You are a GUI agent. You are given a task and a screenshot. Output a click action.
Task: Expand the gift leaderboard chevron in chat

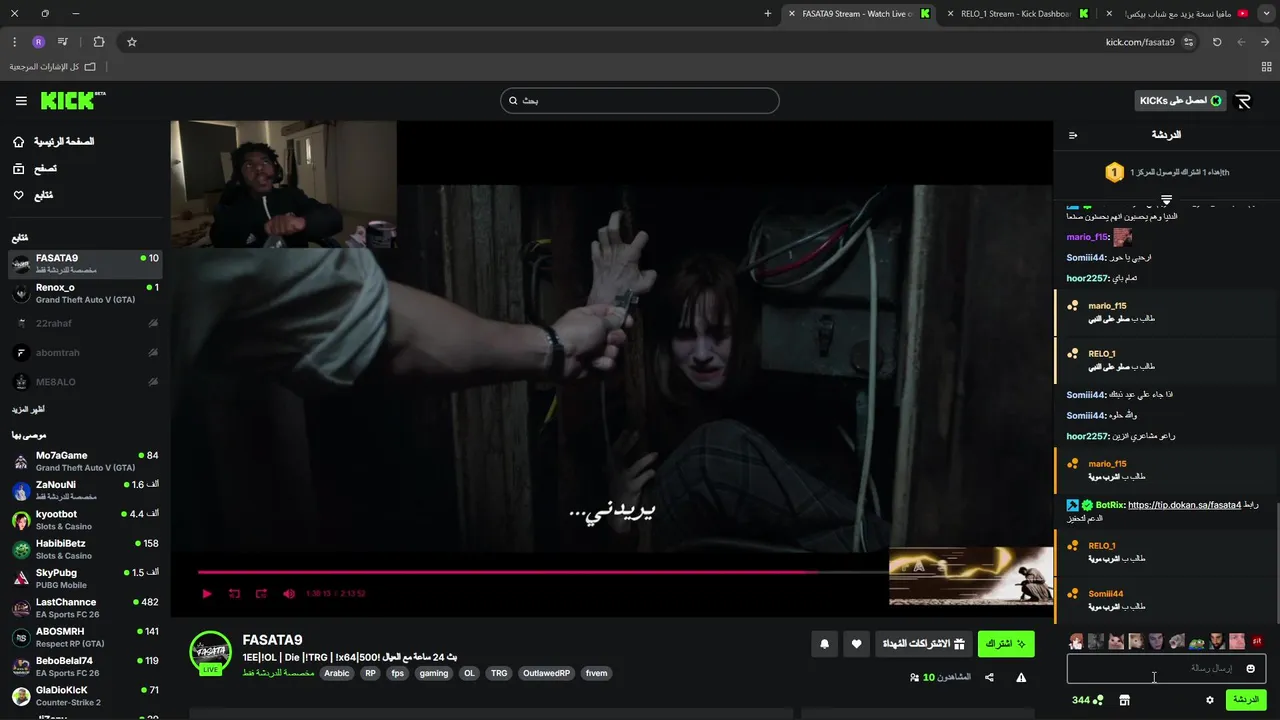pos(1166,200)
